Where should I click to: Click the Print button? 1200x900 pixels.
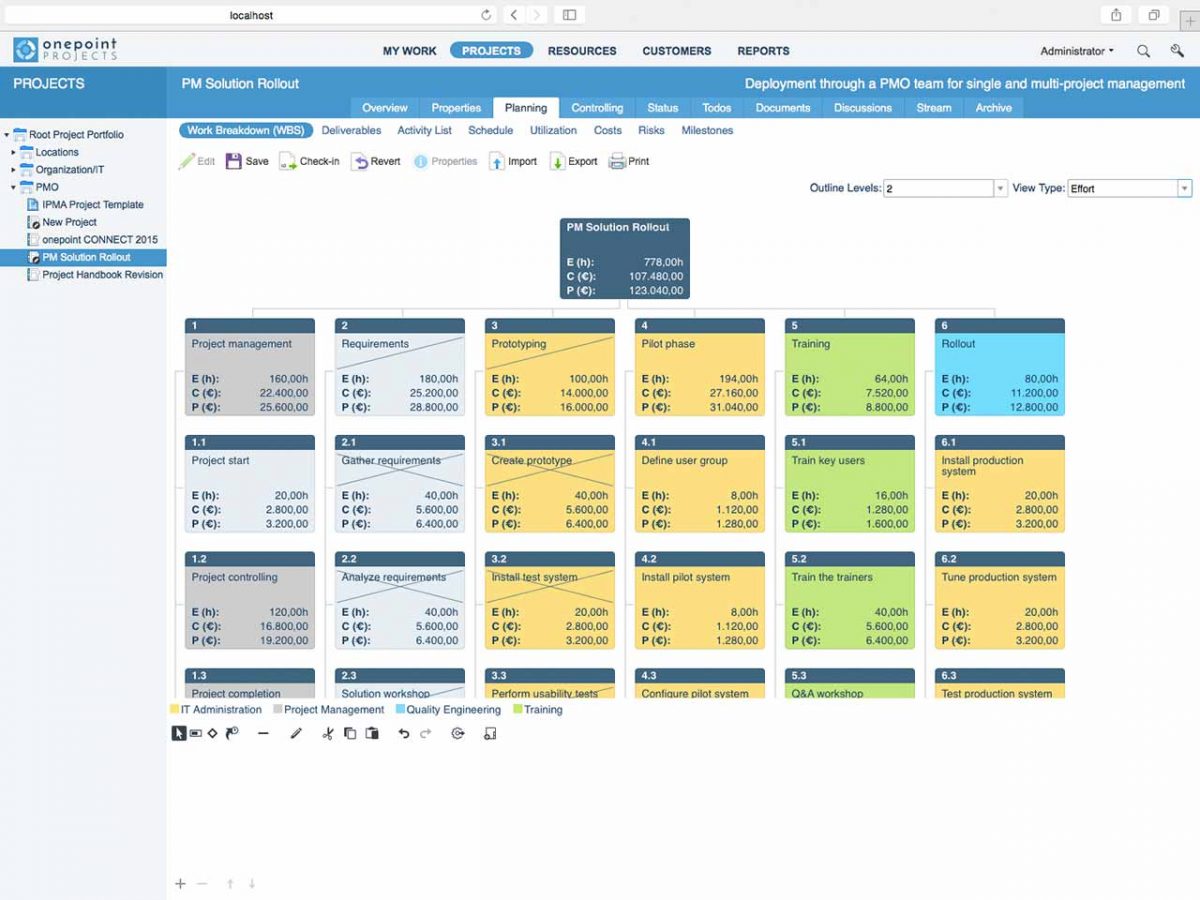(x=629, y=161)
